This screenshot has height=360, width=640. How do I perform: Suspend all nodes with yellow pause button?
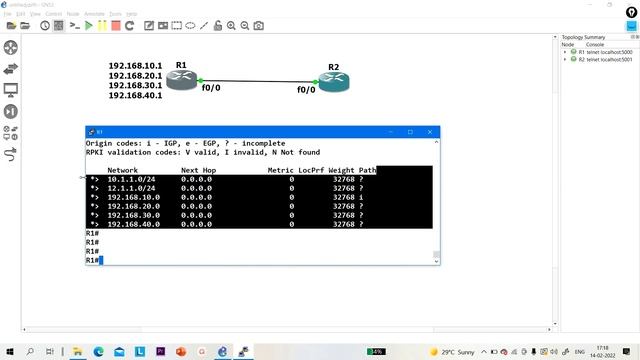pyautogui.click(x=102, y=26)
